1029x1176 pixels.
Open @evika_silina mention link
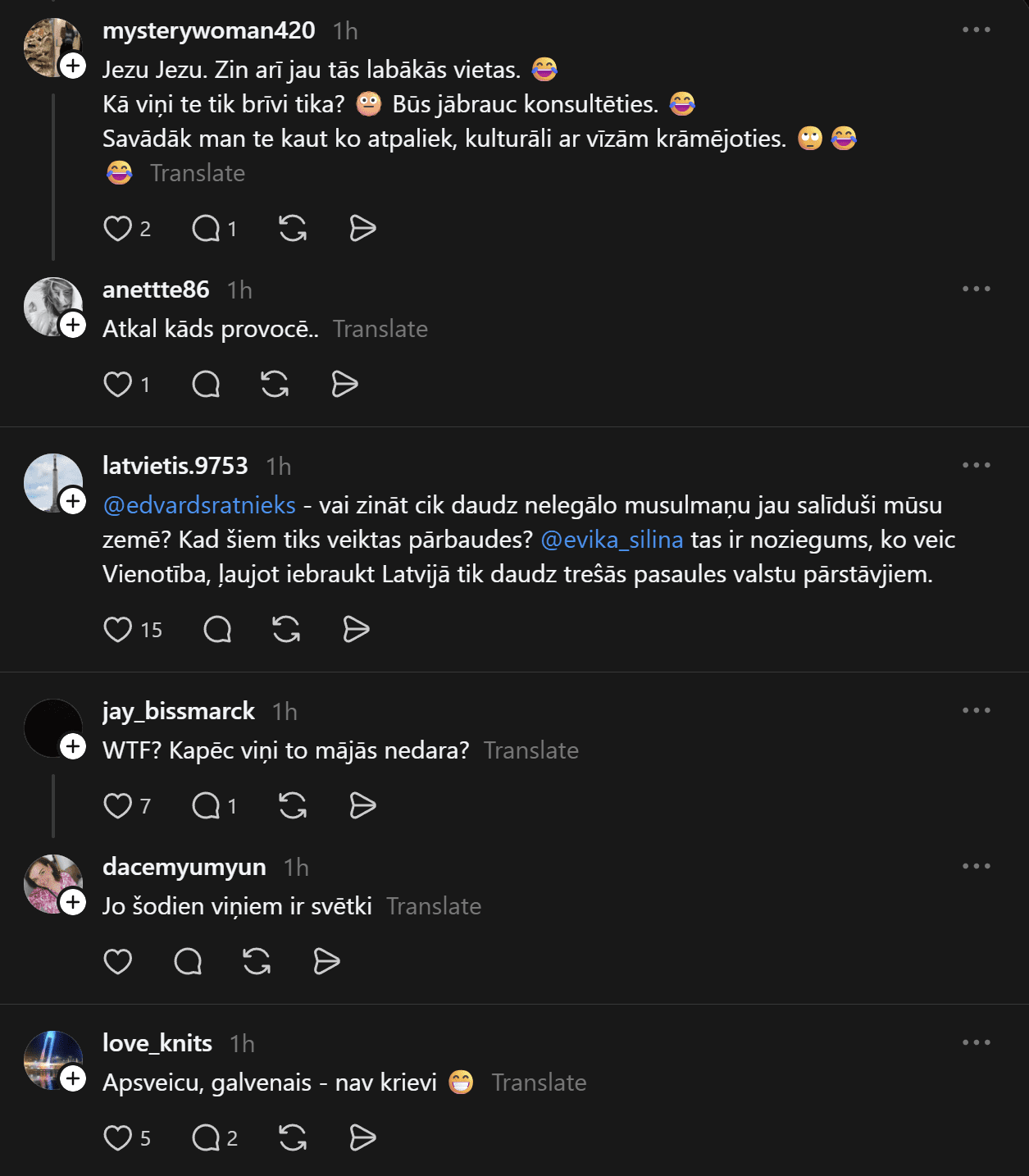612,540
